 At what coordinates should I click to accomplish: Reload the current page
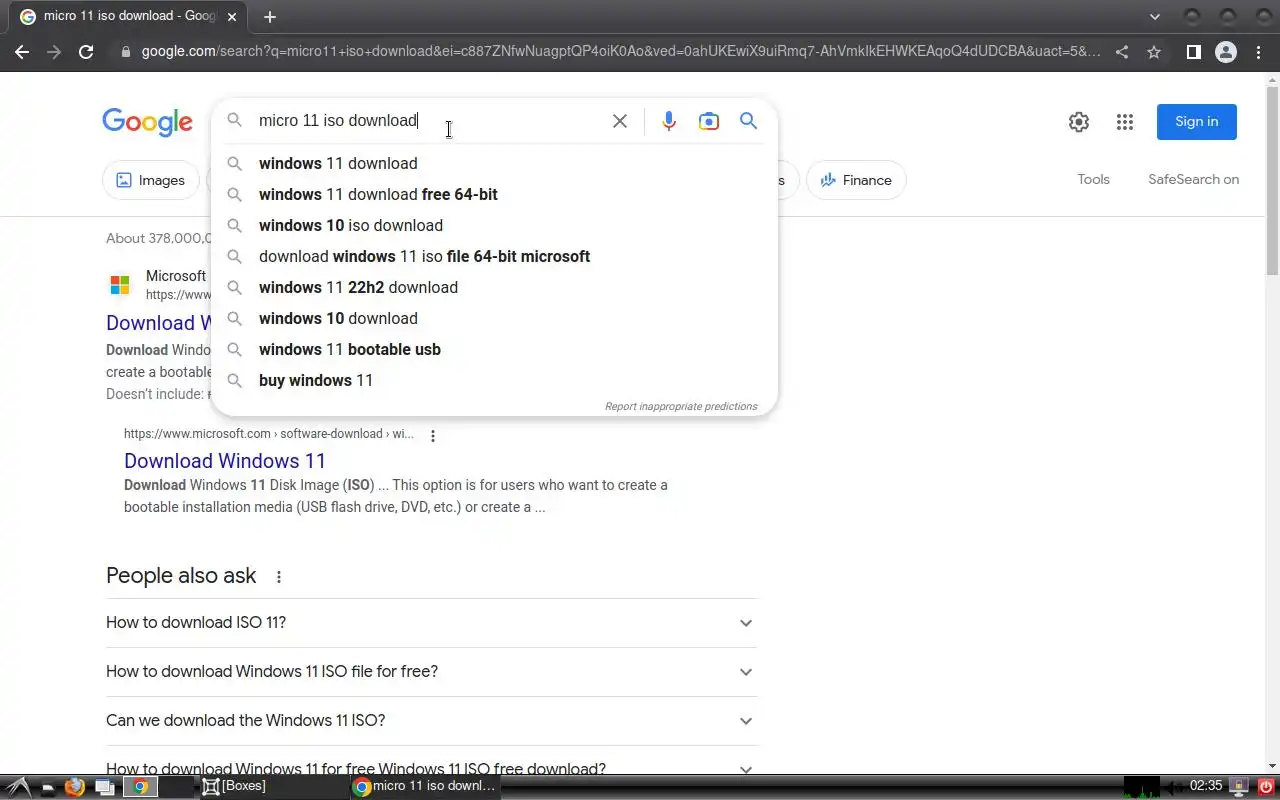tap(86, 52)
